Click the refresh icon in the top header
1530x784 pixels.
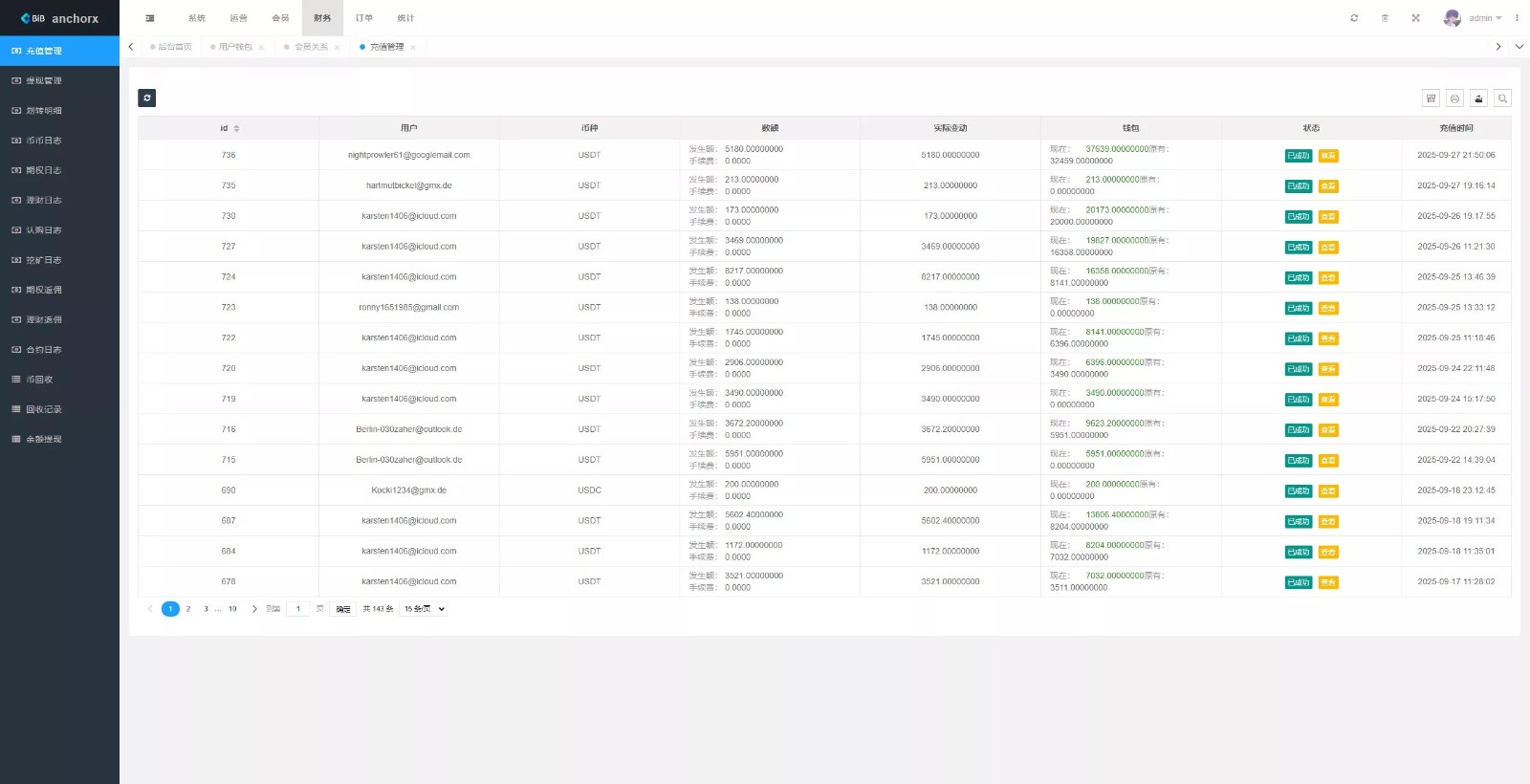[1354, 18]
